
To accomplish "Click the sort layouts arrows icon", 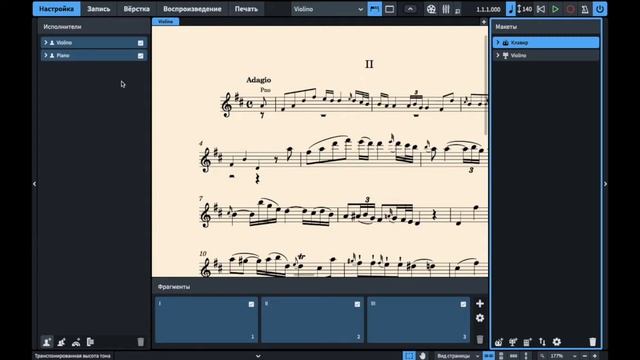I will pyautogui.click(x=542, y=342).
